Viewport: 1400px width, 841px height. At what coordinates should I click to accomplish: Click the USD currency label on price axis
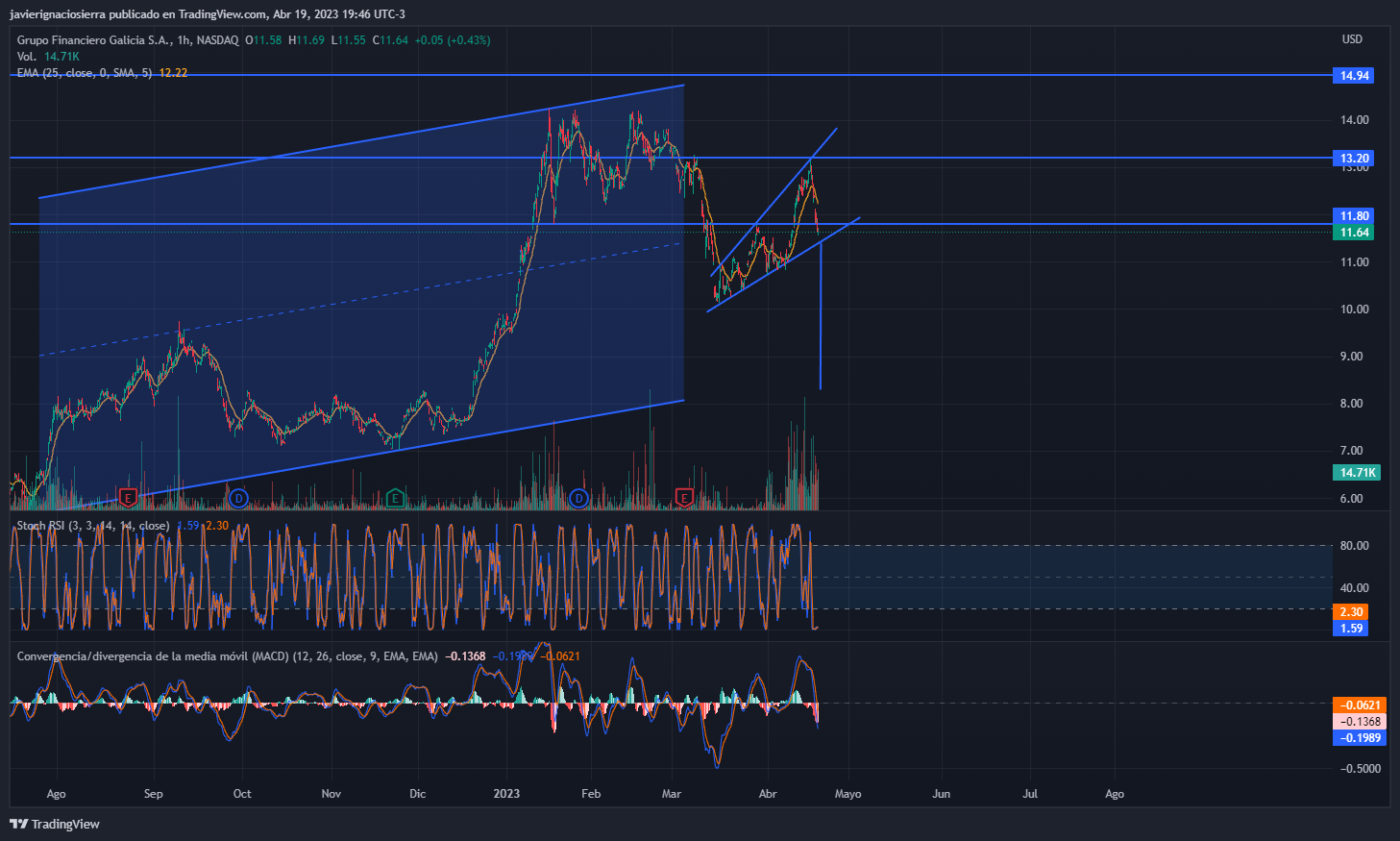[x=1352, y=39]
